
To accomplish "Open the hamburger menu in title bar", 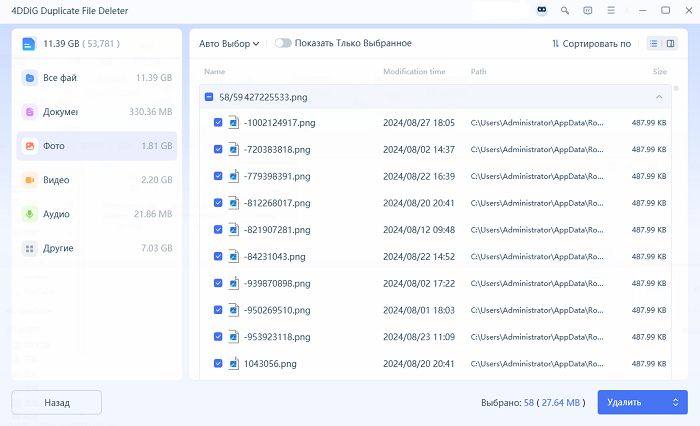I will tap(611, 10).
